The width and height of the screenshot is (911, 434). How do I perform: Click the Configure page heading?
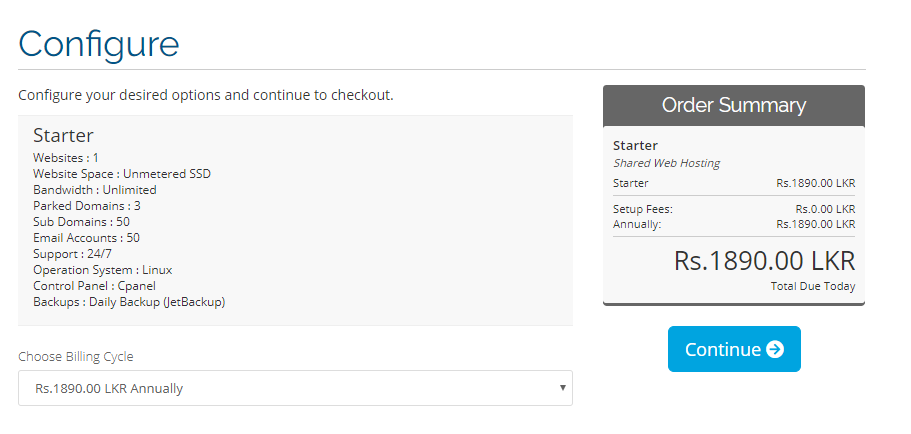click(x=99, y=43)
